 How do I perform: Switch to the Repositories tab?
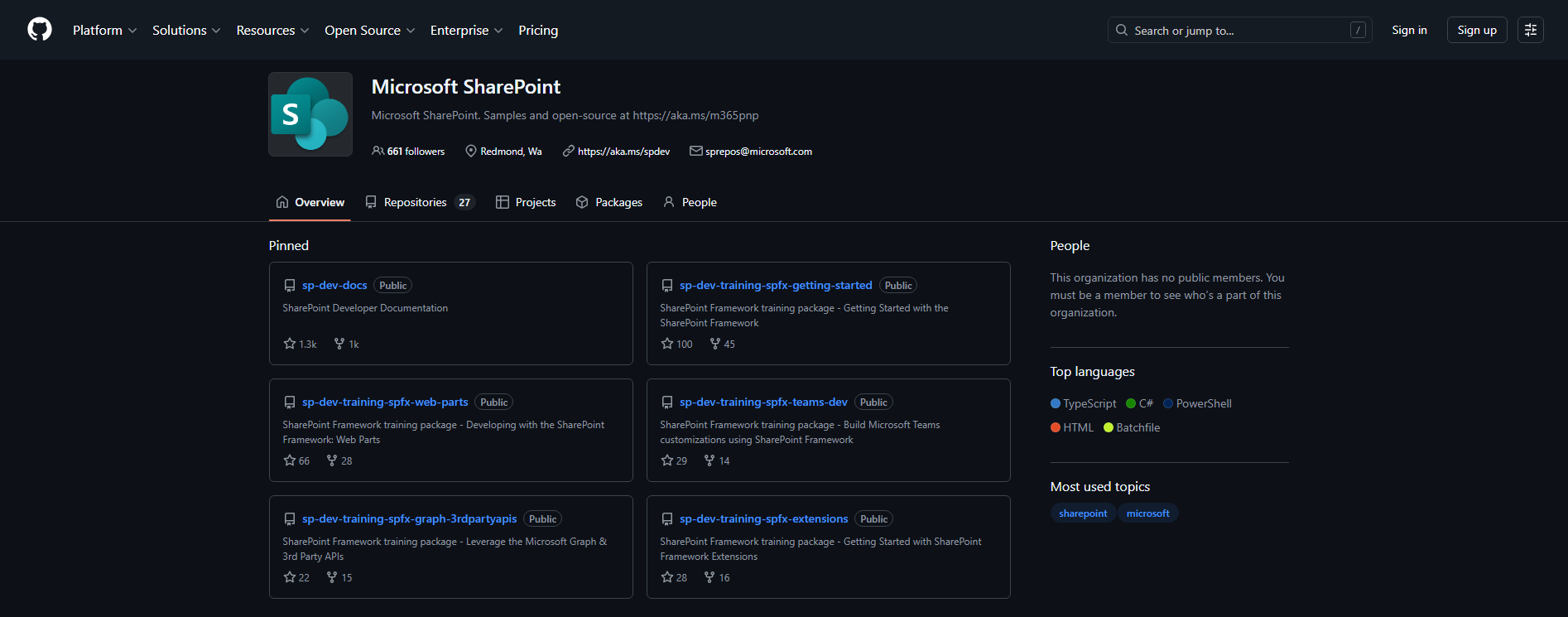(420, 202)
